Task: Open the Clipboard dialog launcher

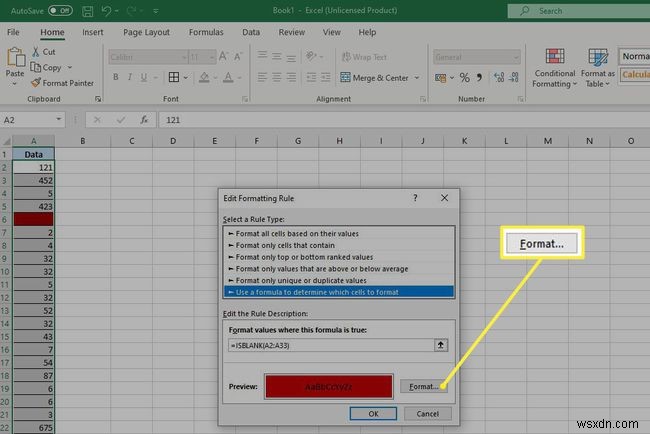Action: pos(98,99)
